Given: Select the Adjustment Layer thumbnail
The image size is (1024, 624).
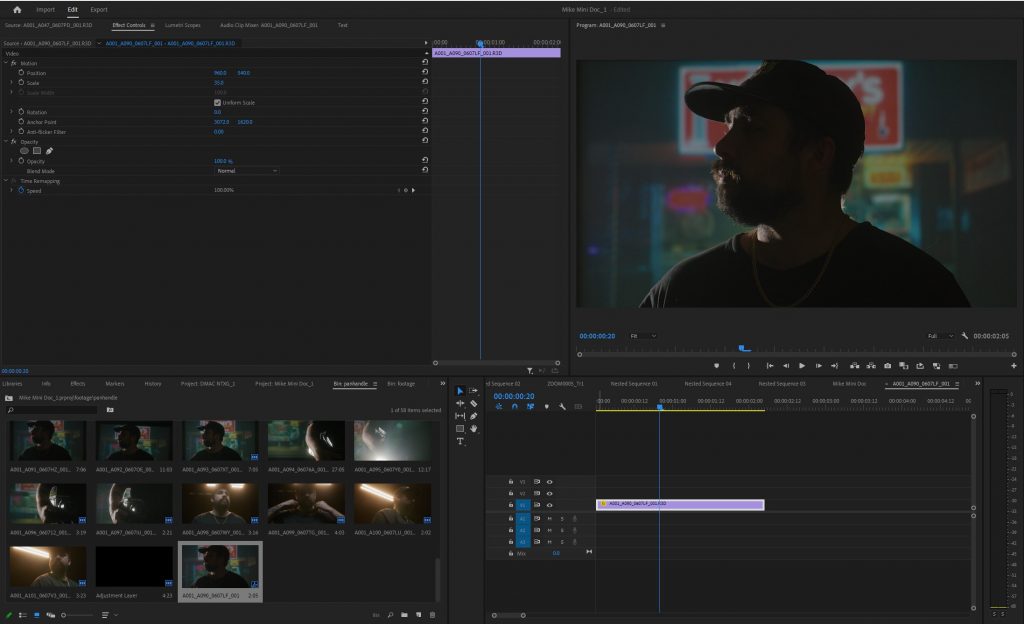Looking at the screenshot, I should 135,567.
